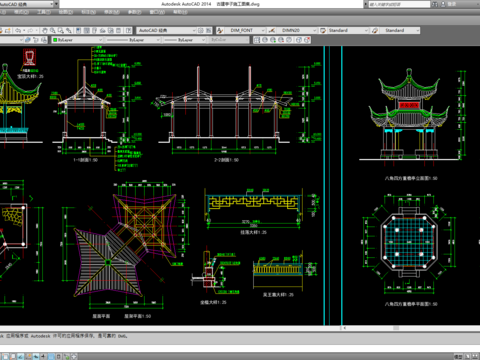This screenshot has height=360, width=480.
Task: Click the Zoom Previous icon
Action: point(69,30)
